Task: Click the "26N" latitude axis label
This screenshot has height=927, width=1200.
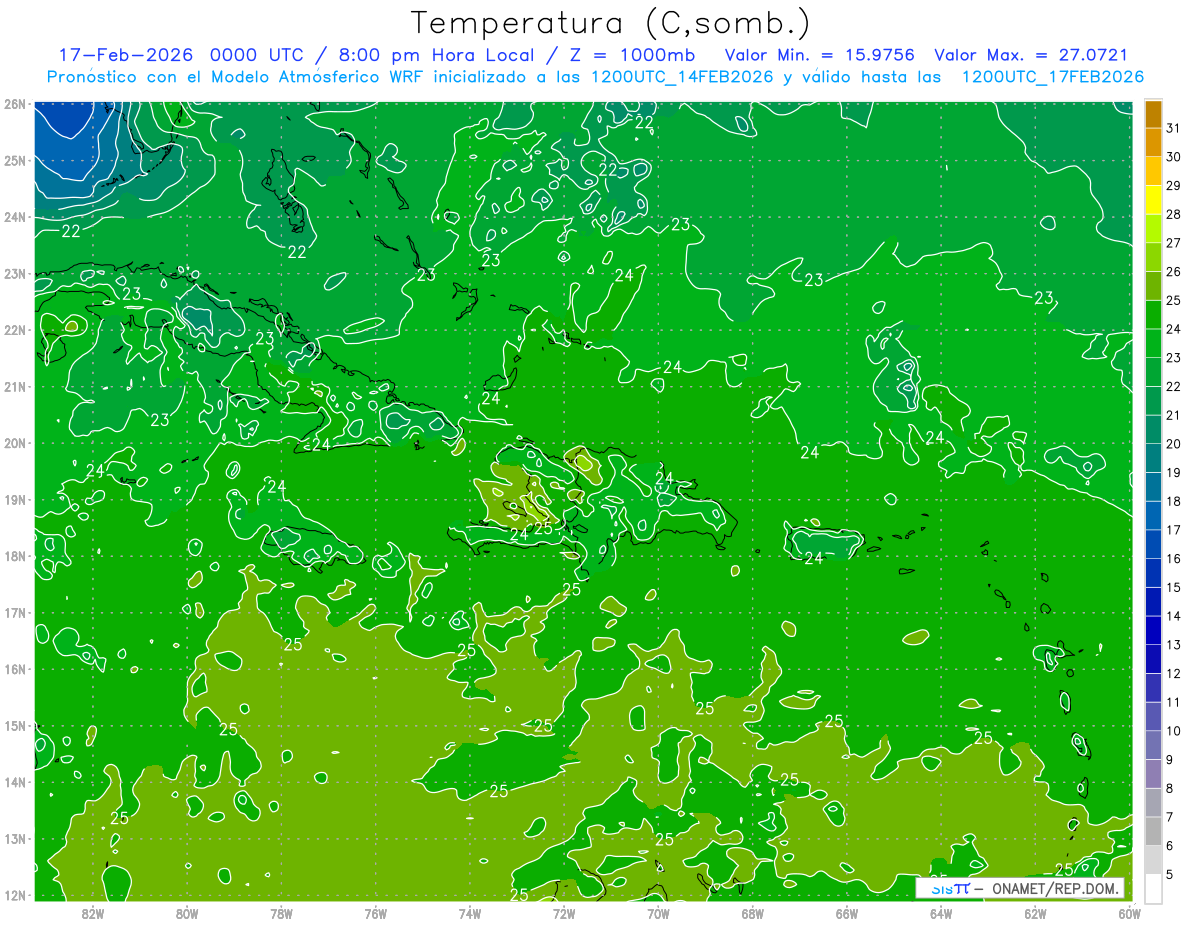Action: point(15,104)
